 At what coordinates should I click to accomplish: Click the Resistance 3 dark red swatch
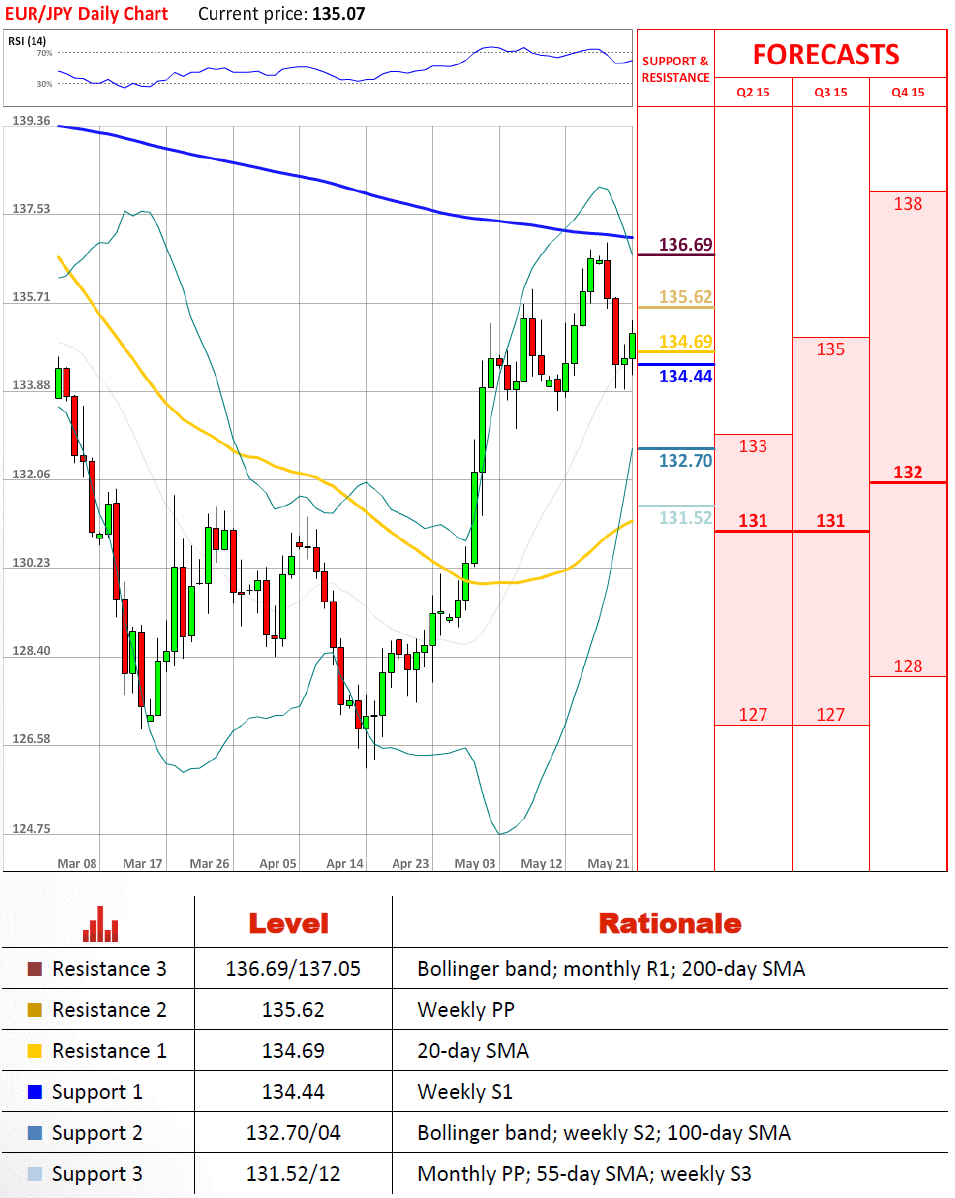(34, 969)
